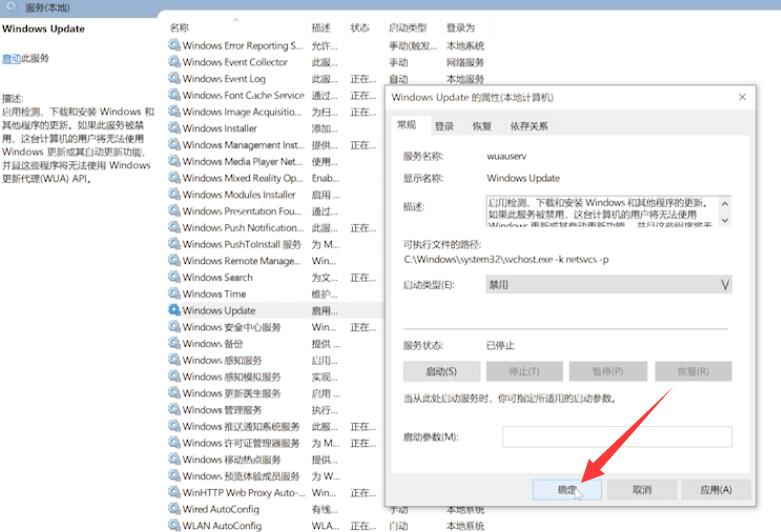The width and height of the screenshot is (781, 532).
Task: Click the Windows Event Log gear icon
Action: (174, 78)
